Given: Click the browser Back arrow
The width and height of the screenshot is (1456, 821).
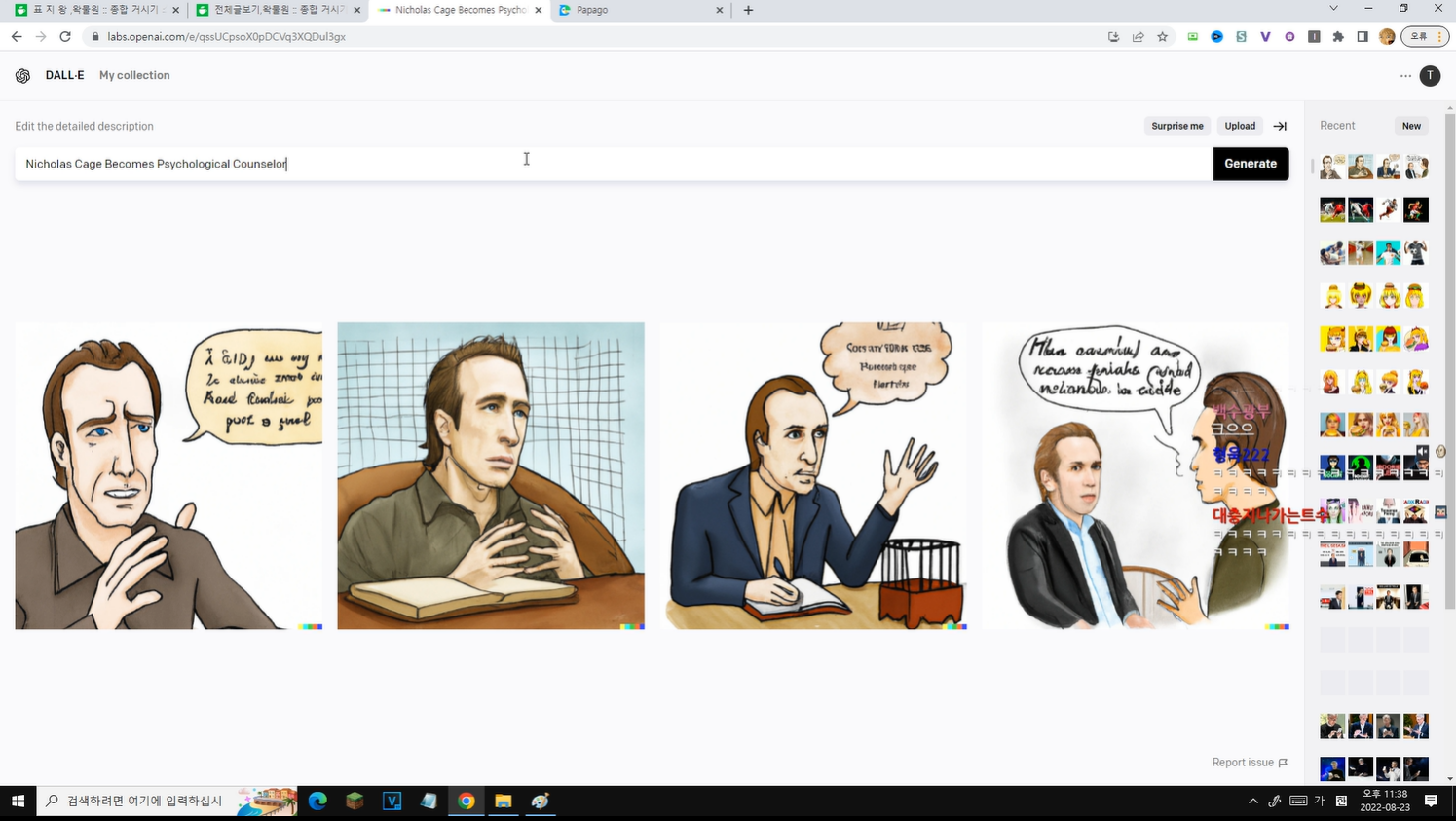Looking at the screenshot, I should [17, 37].
